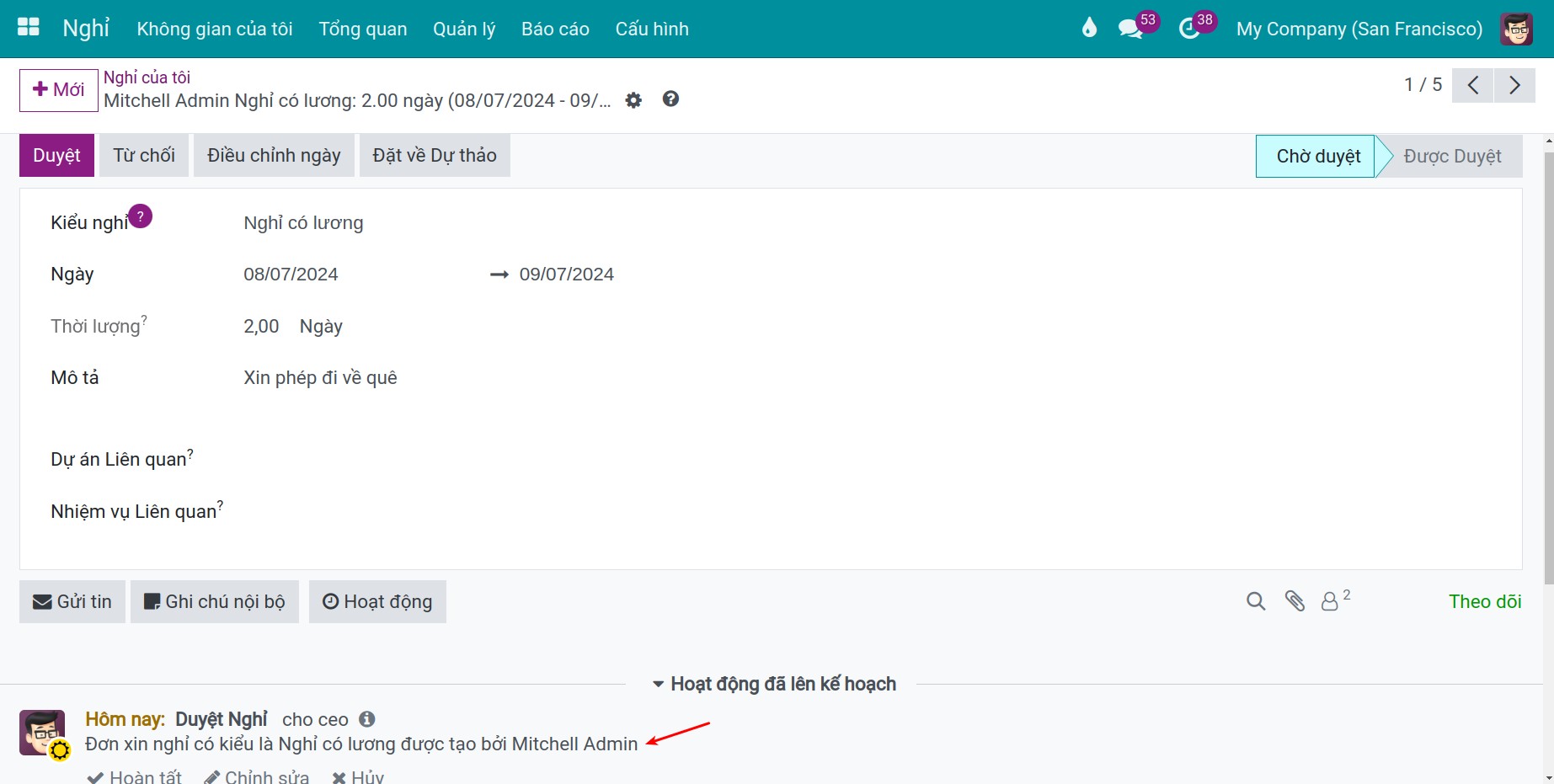This screenshot has width=1554, height=784.
Task: Click the water drop icon in navbar
Action: click(1089, 29)
